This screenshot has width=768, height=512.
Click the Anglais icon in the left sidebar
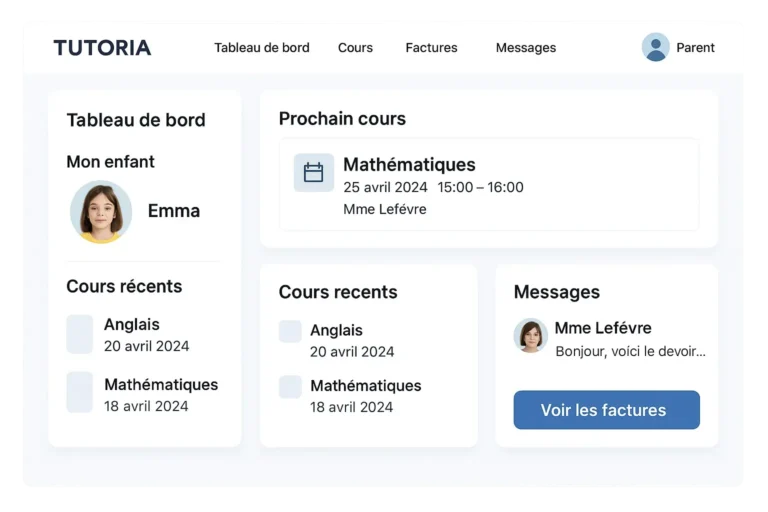click(x=79, y=334)
